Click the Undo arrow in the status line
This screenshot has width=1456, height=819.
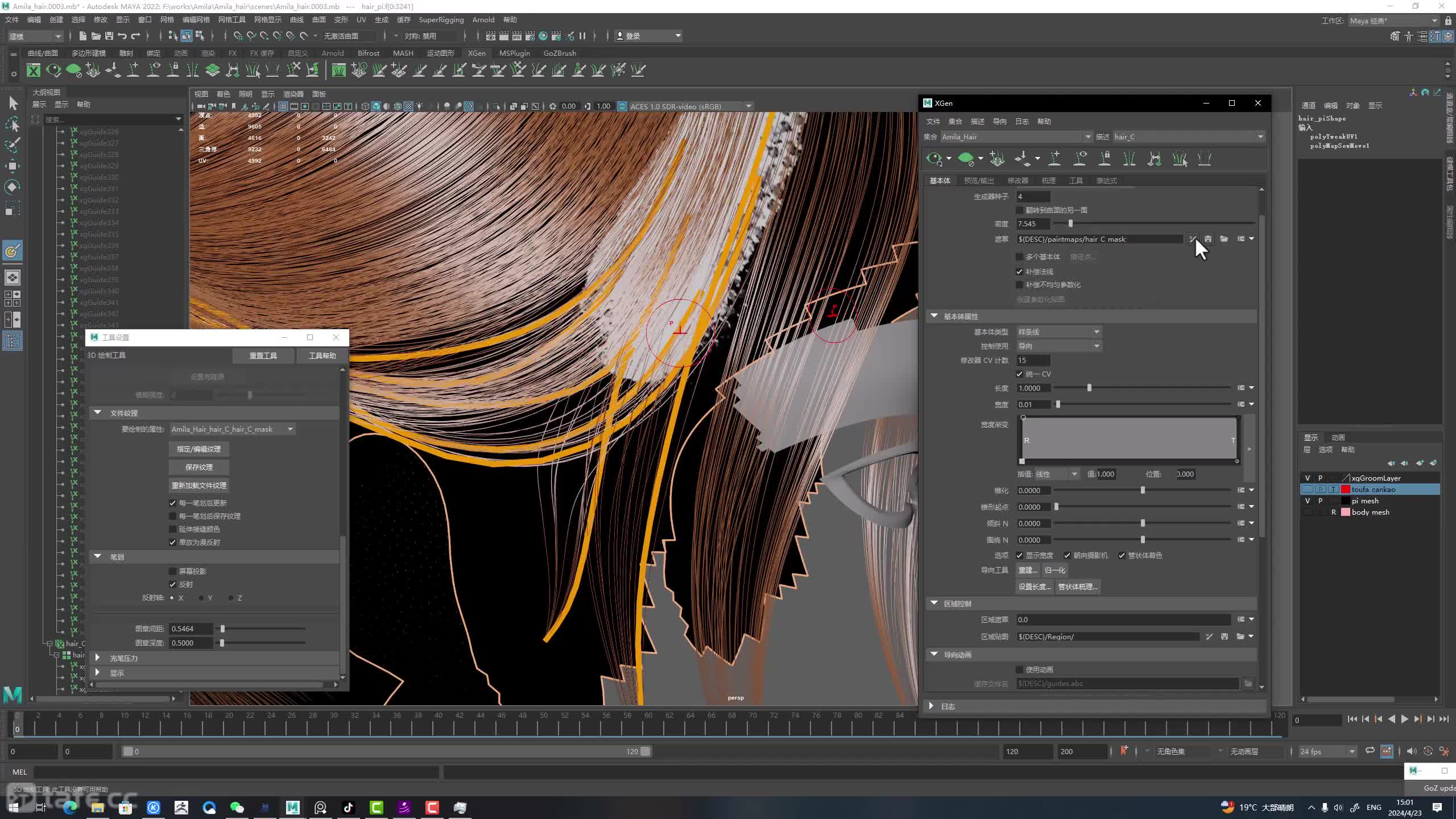click(x=122, y=36)
